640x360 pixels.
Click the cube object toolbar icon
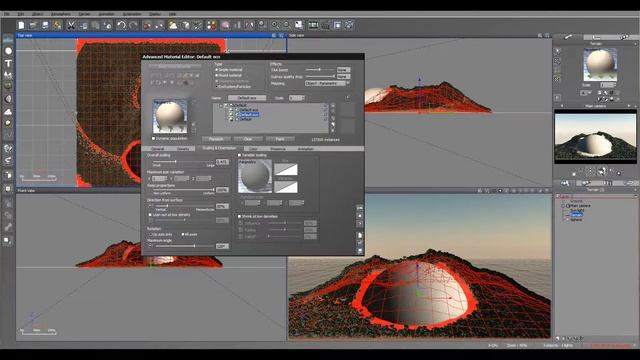(185, 25)
